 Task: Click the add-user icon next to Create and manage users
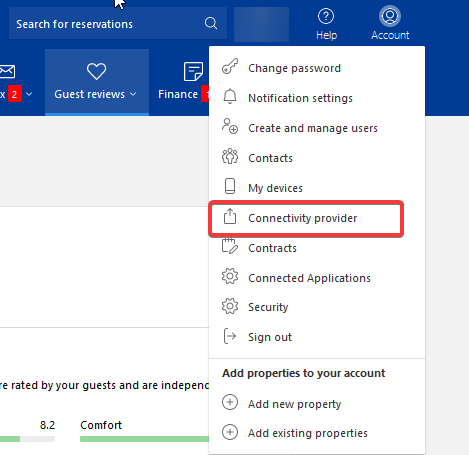point(230,126)
